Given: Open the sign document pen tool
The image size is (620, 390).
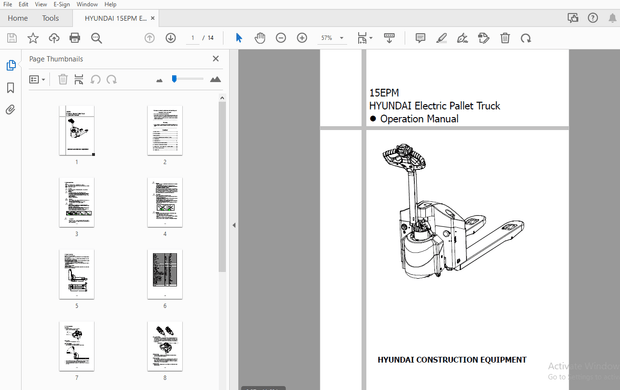Looking at the screenshot, I should coord(462,38).
